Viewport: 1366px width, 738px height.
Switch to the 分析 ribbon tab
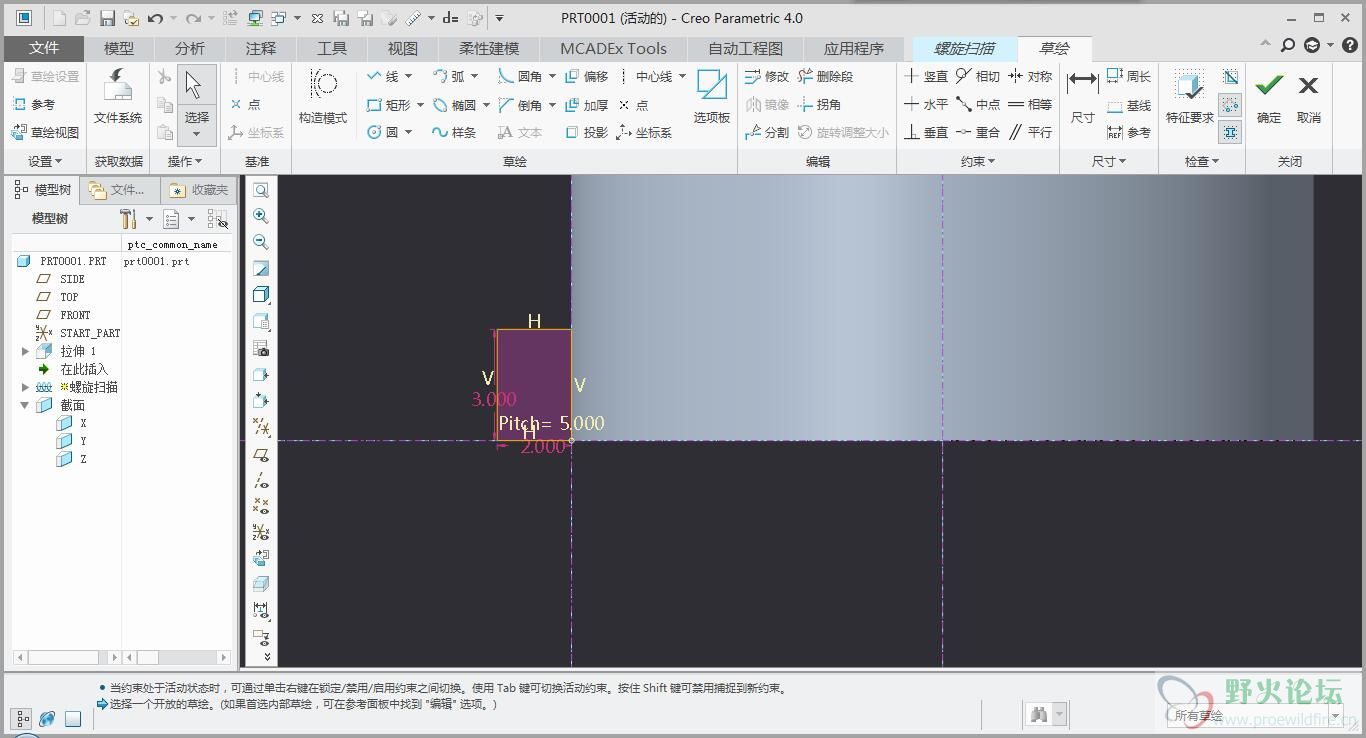[190, 48]
